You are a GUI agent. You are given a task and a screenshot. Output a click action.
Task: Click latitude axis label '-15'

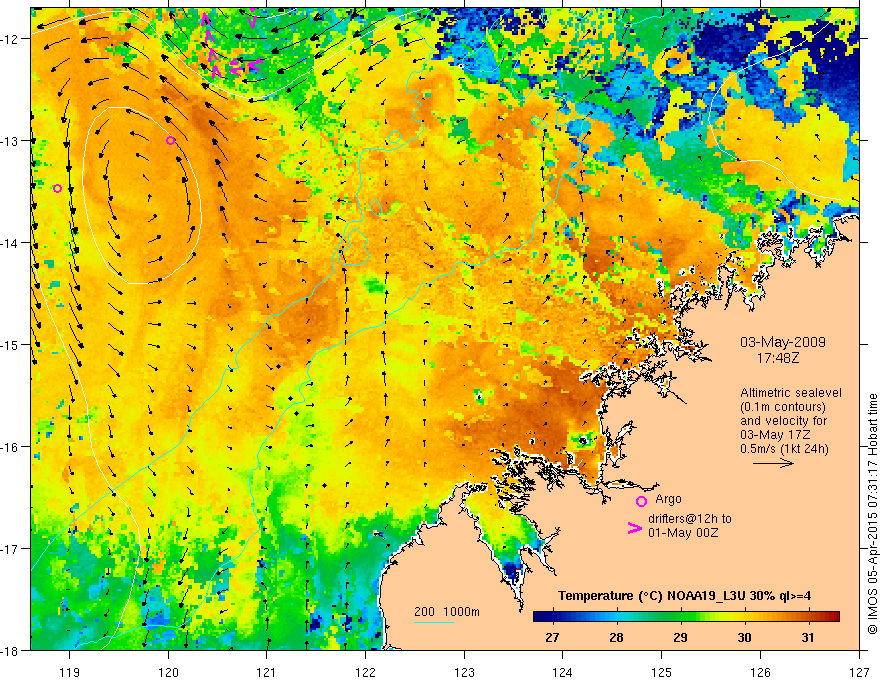click(x=12, y=344)
